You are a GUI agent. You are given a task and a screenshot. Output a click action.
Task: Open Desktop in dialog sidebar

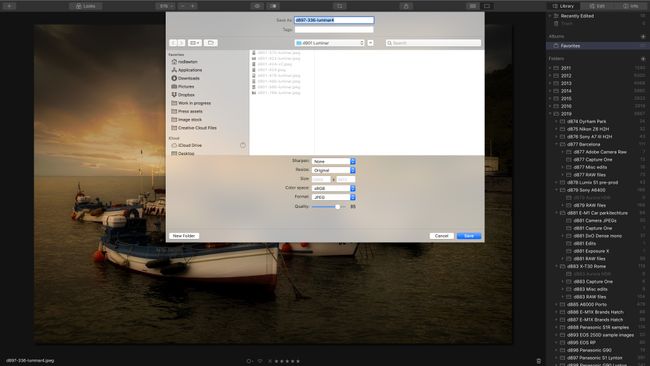183,153
